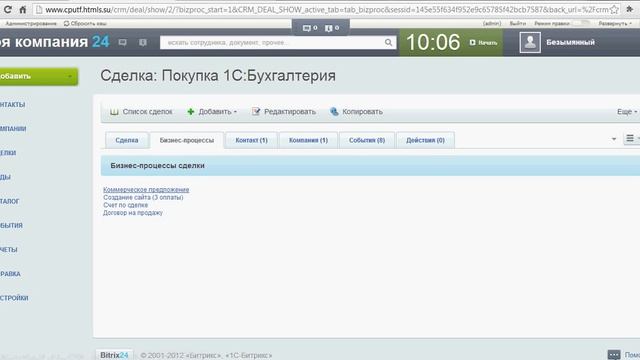Click Сбросить кеш in admin bar
Screen dimensions: 640x360
click(85, 24)
